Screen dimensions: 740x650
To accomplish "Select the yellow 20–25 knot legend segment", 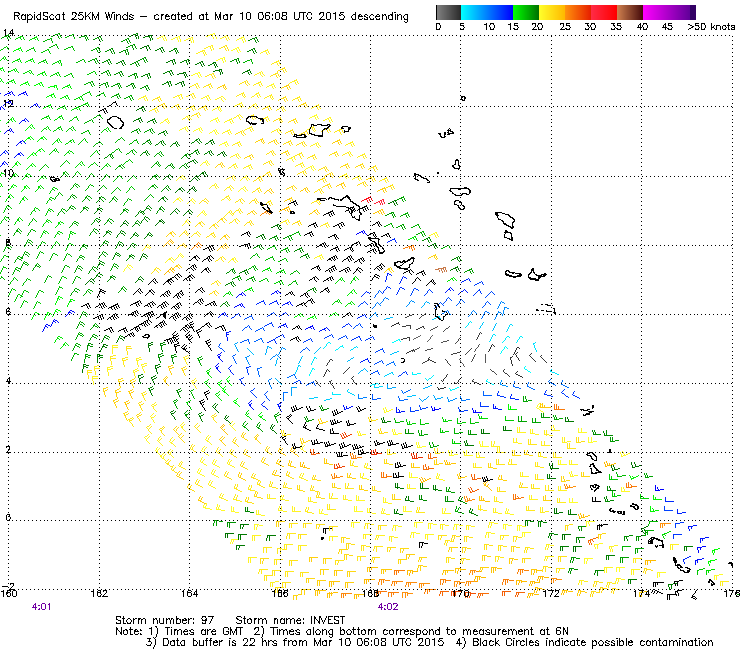I will 552,12.
